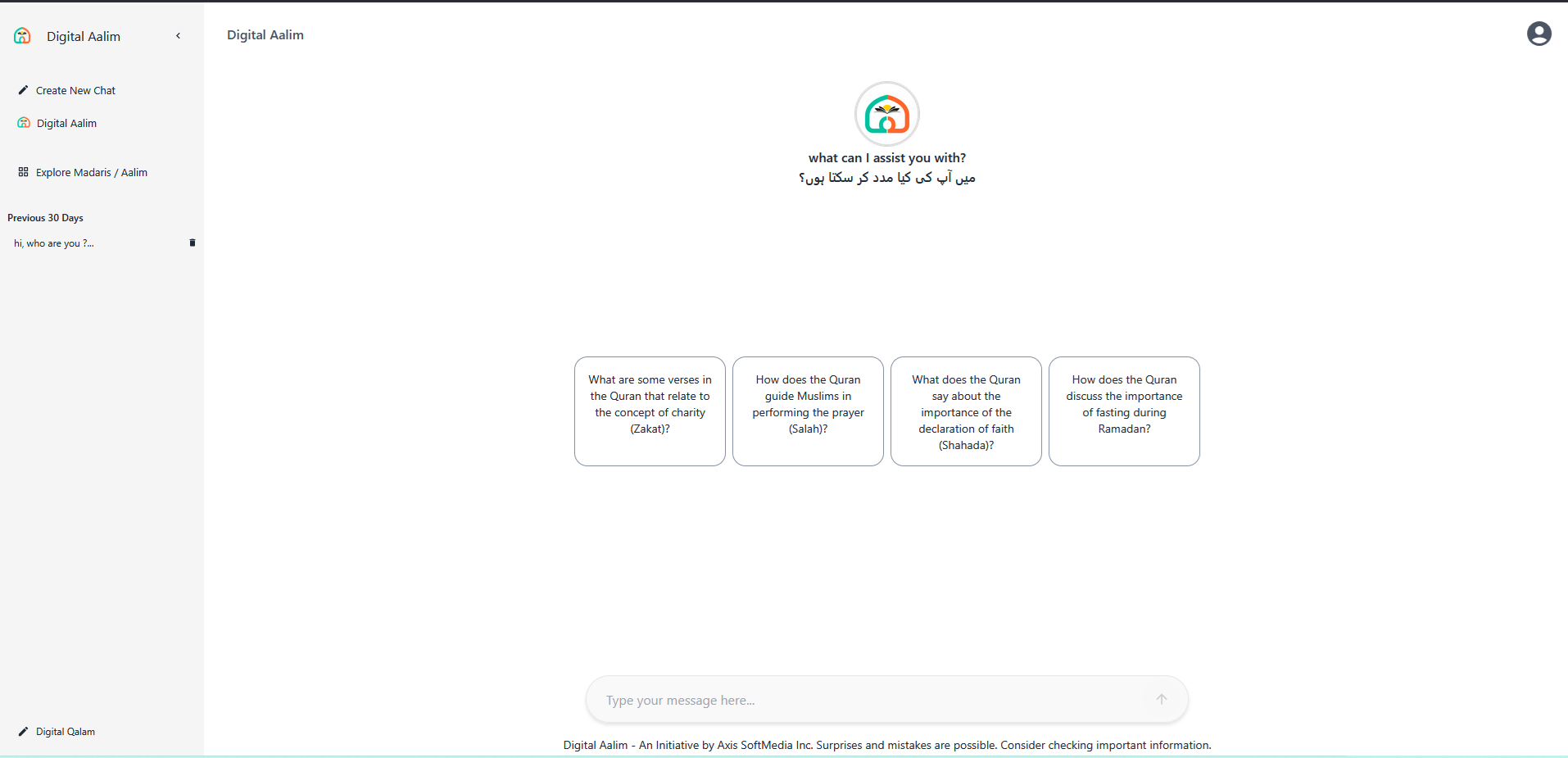Select the fasting during Ramadan suggestion
Image resolution: width=1568 pixels, height=758 pixels.
pos(1124,411)
